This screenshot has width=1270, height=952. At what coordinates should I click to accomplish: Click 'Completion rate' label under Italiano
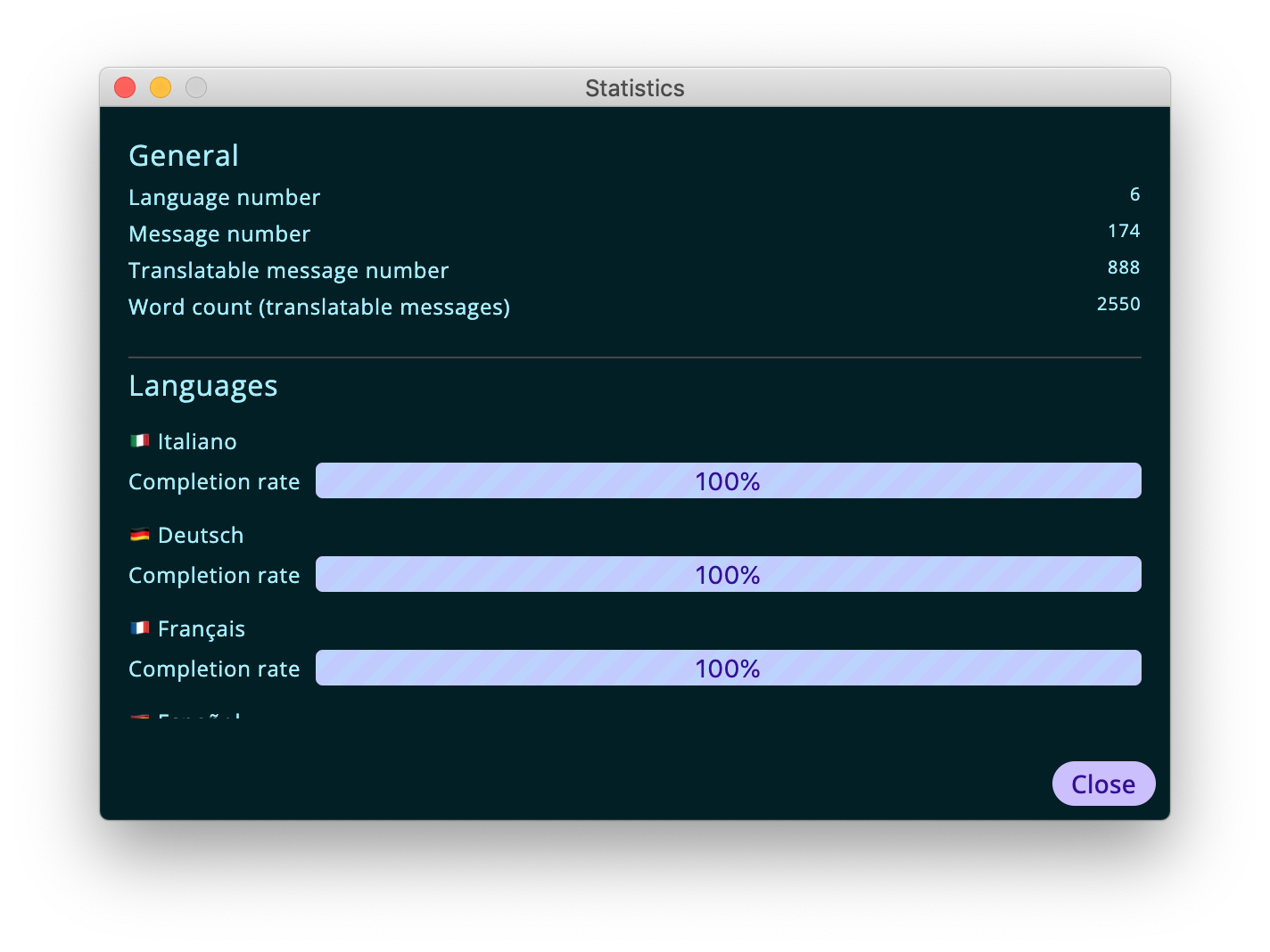pyautogui.click(x=214, y=482)
